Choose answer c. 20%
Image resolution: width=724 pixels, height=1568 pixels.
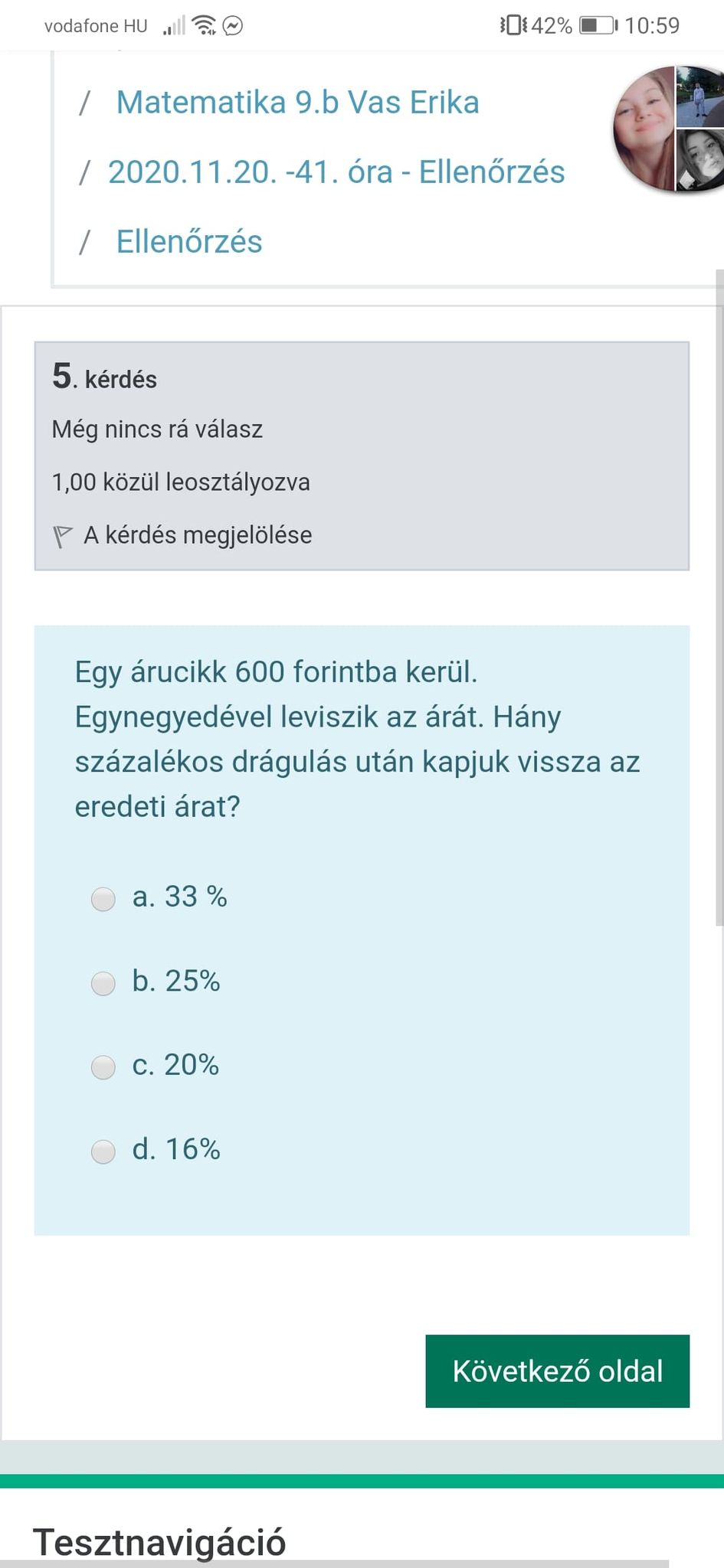coord(103,1067)
